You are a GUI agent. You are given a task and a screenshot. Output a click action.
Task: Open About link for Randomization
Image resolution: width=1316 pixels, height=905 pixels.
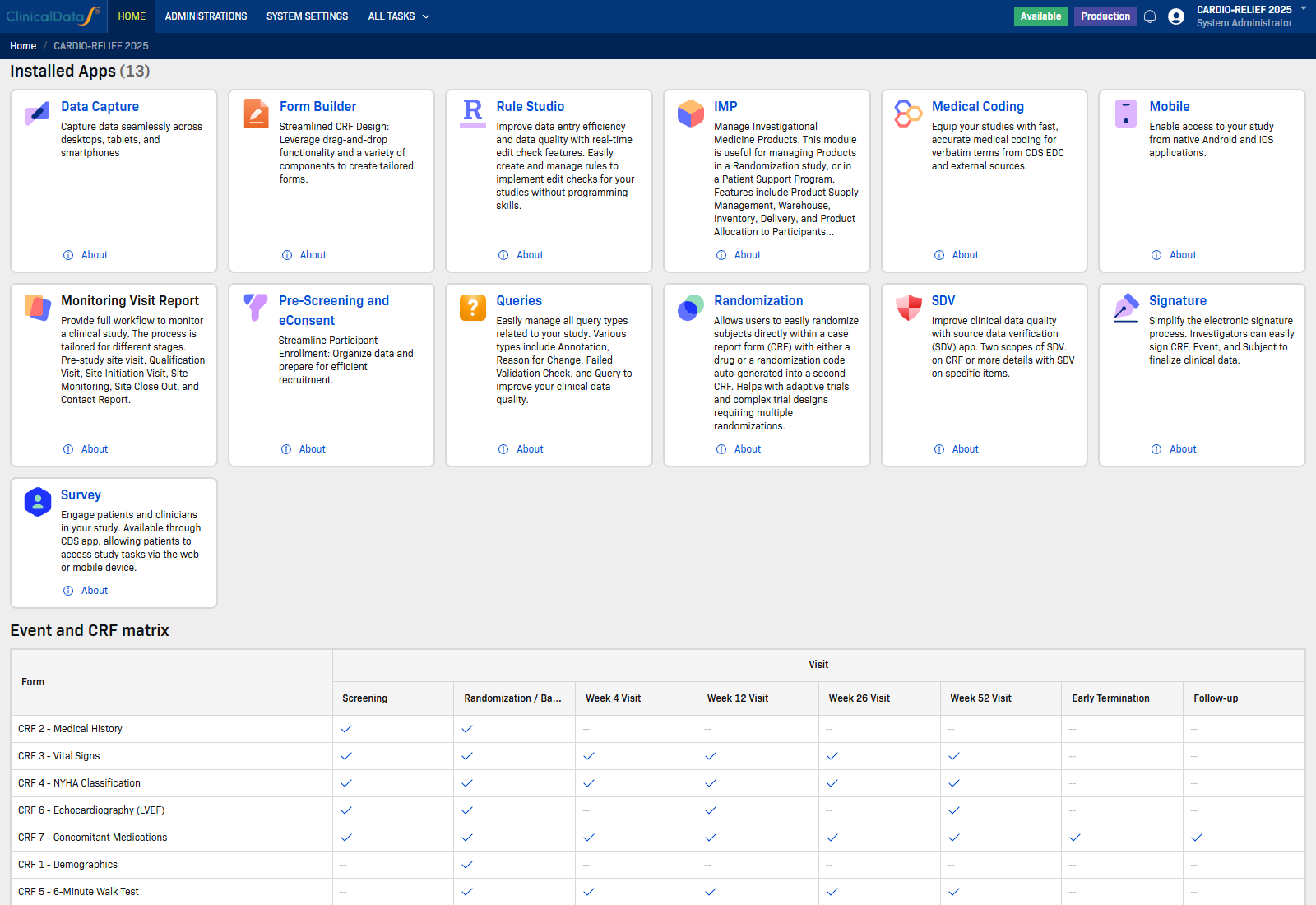[748, 449]
